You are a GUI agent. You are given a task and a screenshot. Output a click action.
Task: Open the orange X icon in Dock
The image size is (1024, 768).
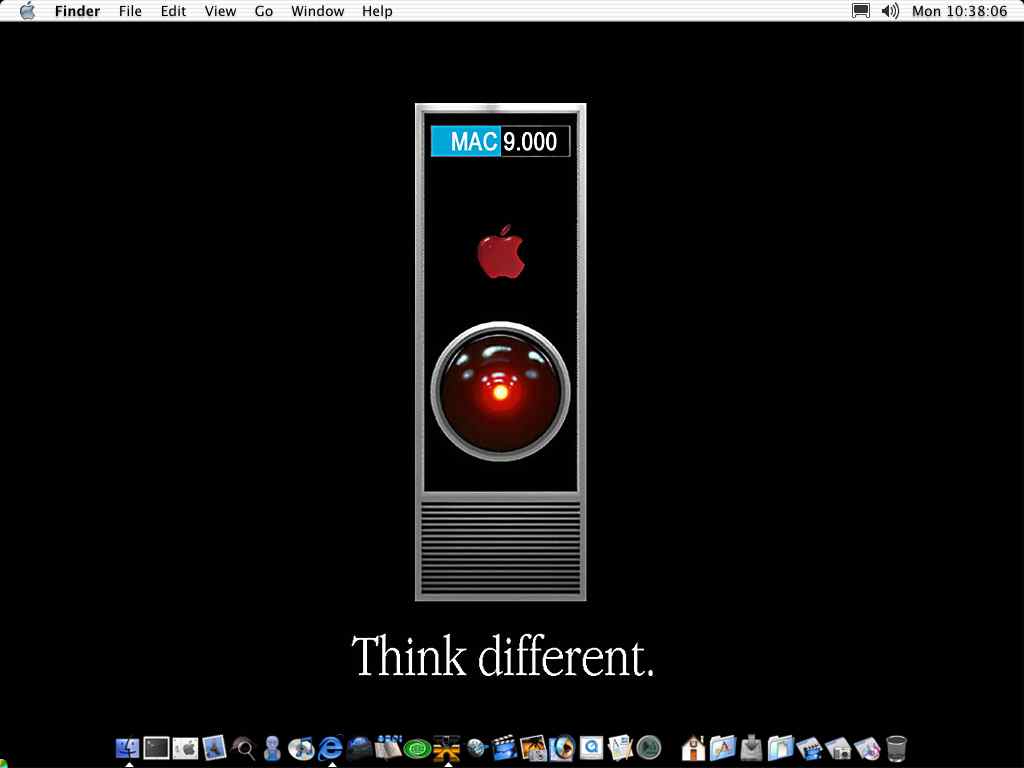[447, 748]
